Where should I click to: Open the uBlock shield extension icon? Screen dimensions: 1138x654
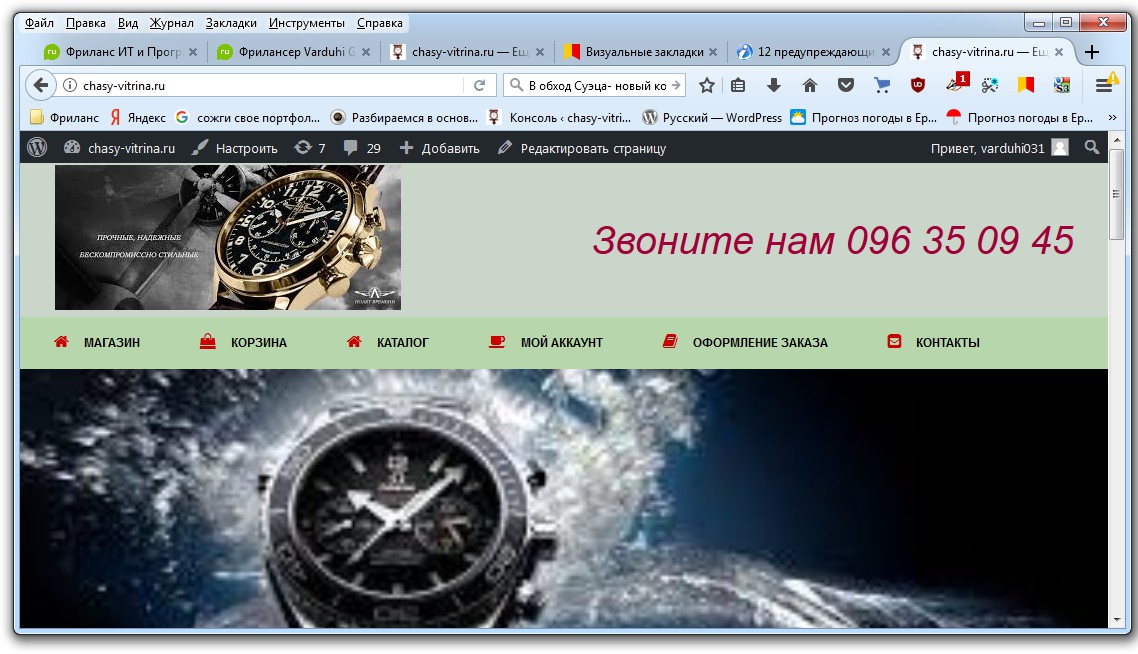pyautogui.click(x=918, y=86)
